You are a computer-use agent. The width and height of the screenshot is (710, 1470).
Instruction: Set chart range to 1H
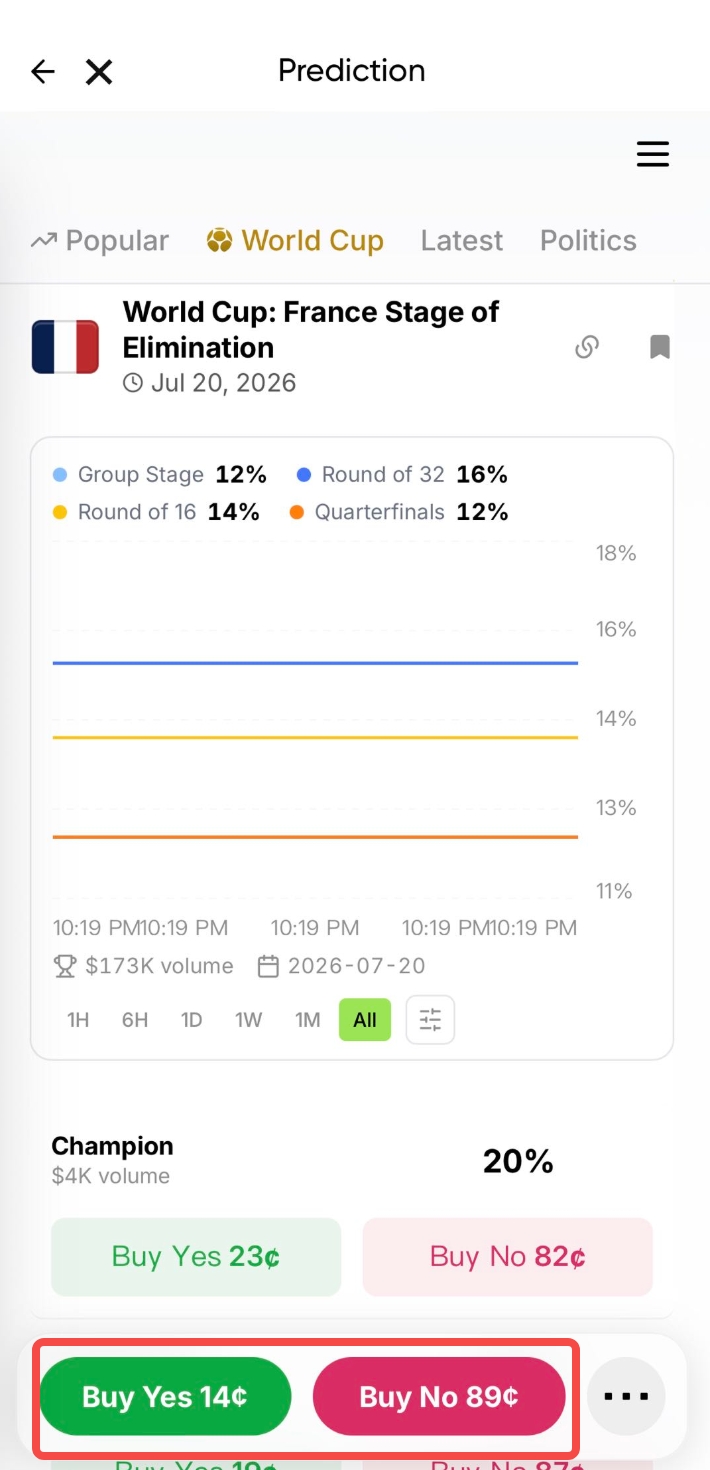[x=78, y=1020]
